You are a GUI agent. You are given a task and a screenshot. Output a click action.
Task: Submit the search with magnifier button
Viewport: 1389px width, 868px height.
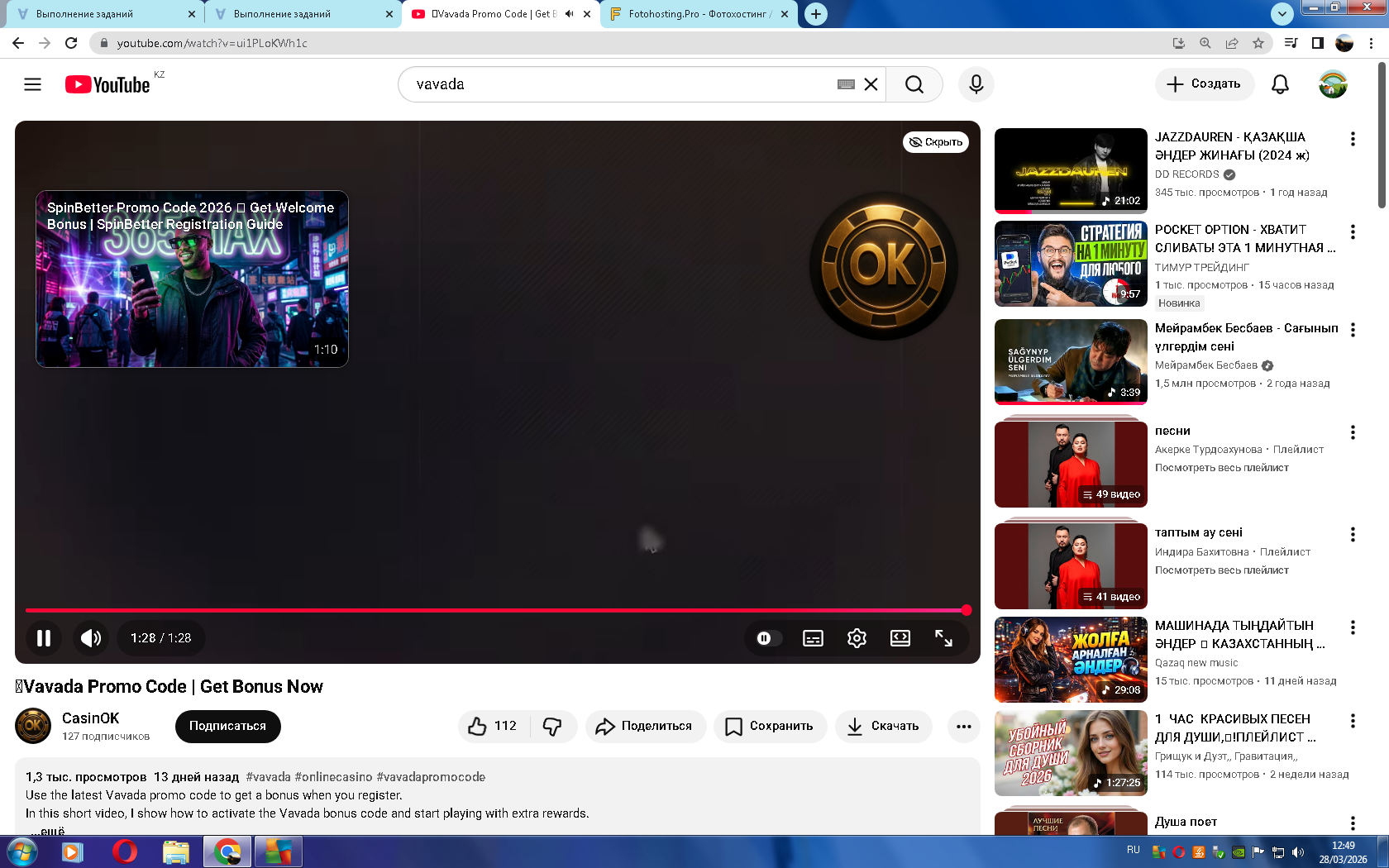coord(914,84)
